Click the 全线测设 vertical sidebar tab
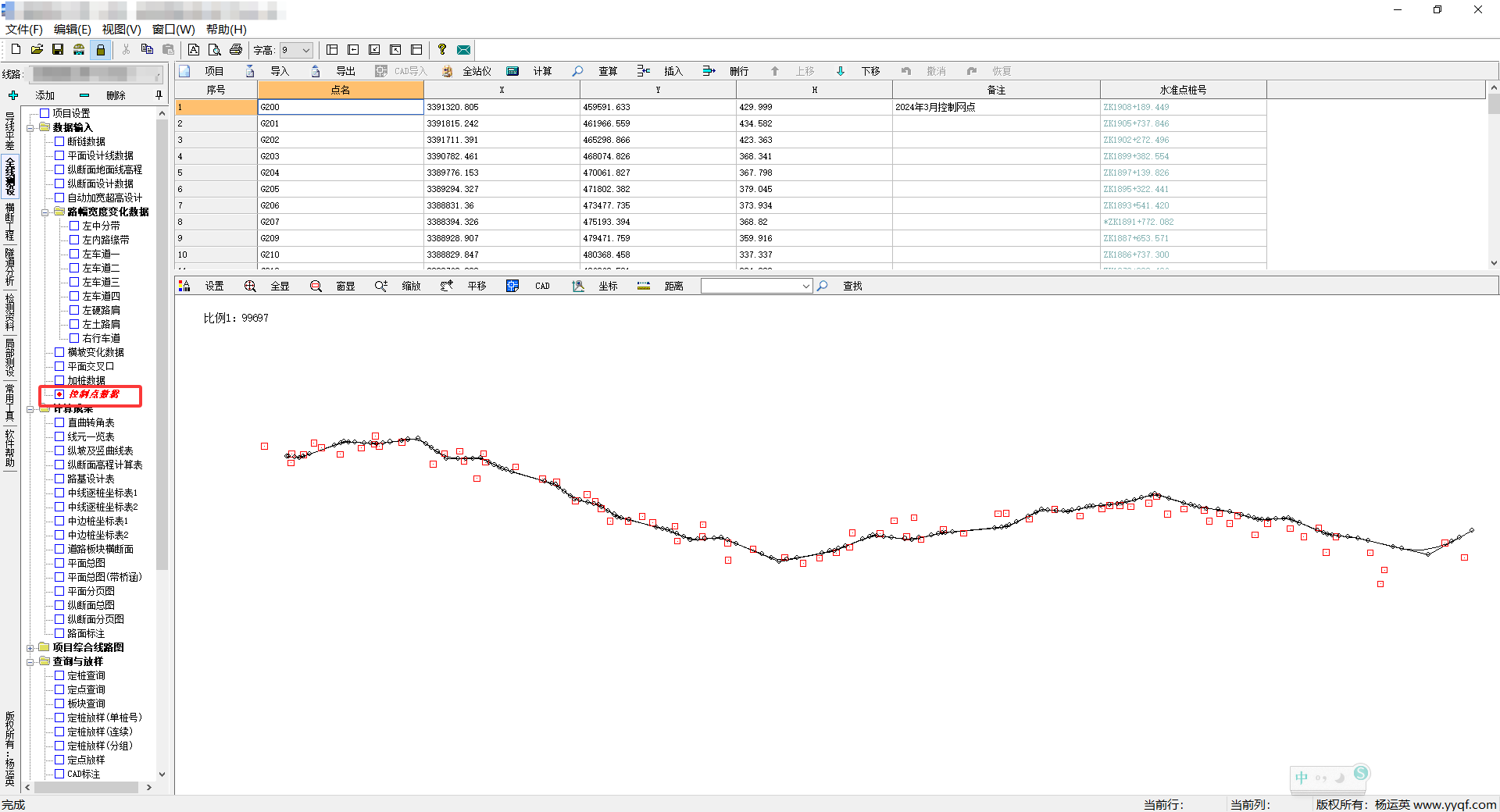Screen dimensions: 1500x812 pyautogui.click(x=9, y=176)
